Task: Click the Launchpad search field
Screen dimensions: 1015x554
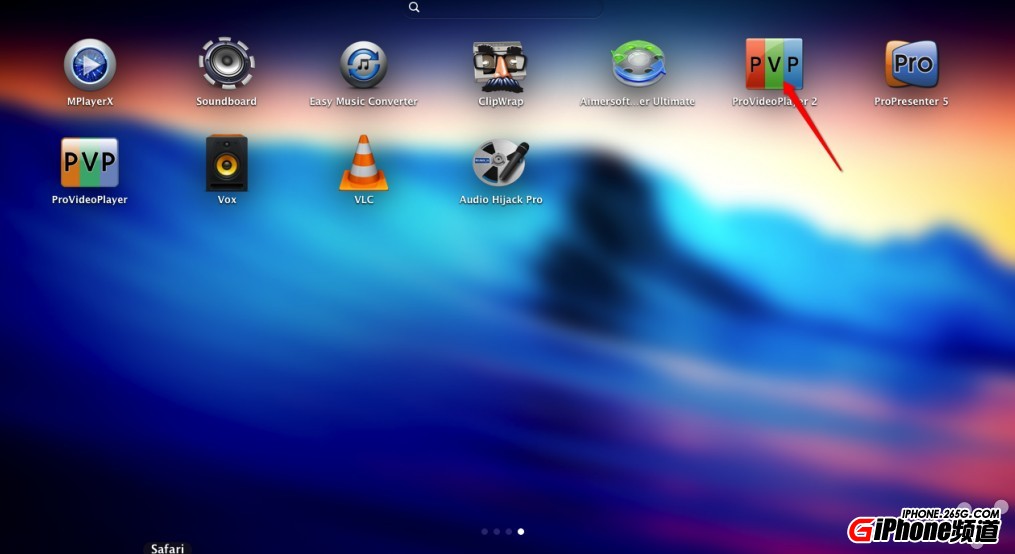Action: click(504, 8)
